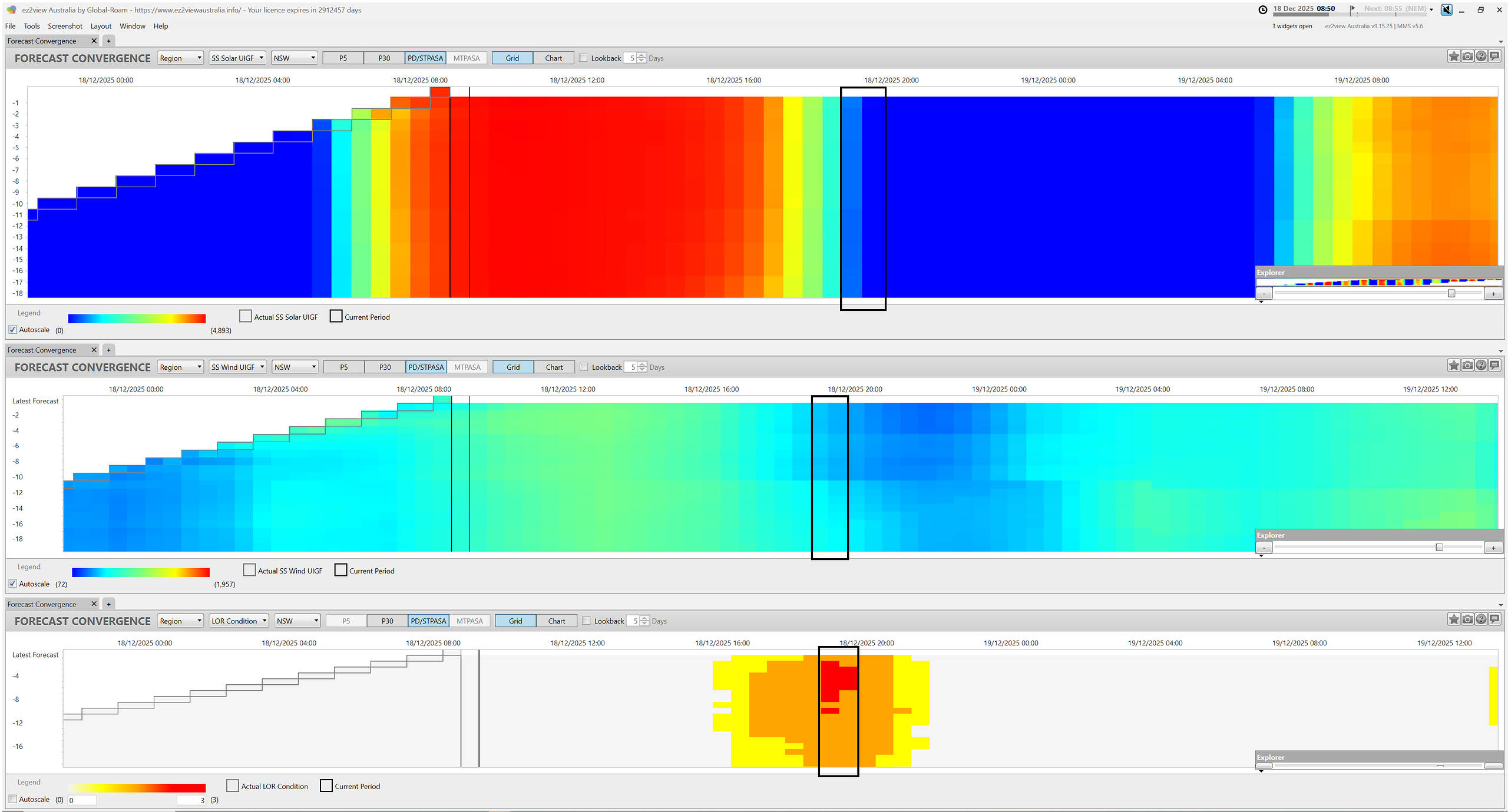Click the star icon in Wind UIGF widget
Viewport: 1508px width, 812px height.
click(1454, 365)
